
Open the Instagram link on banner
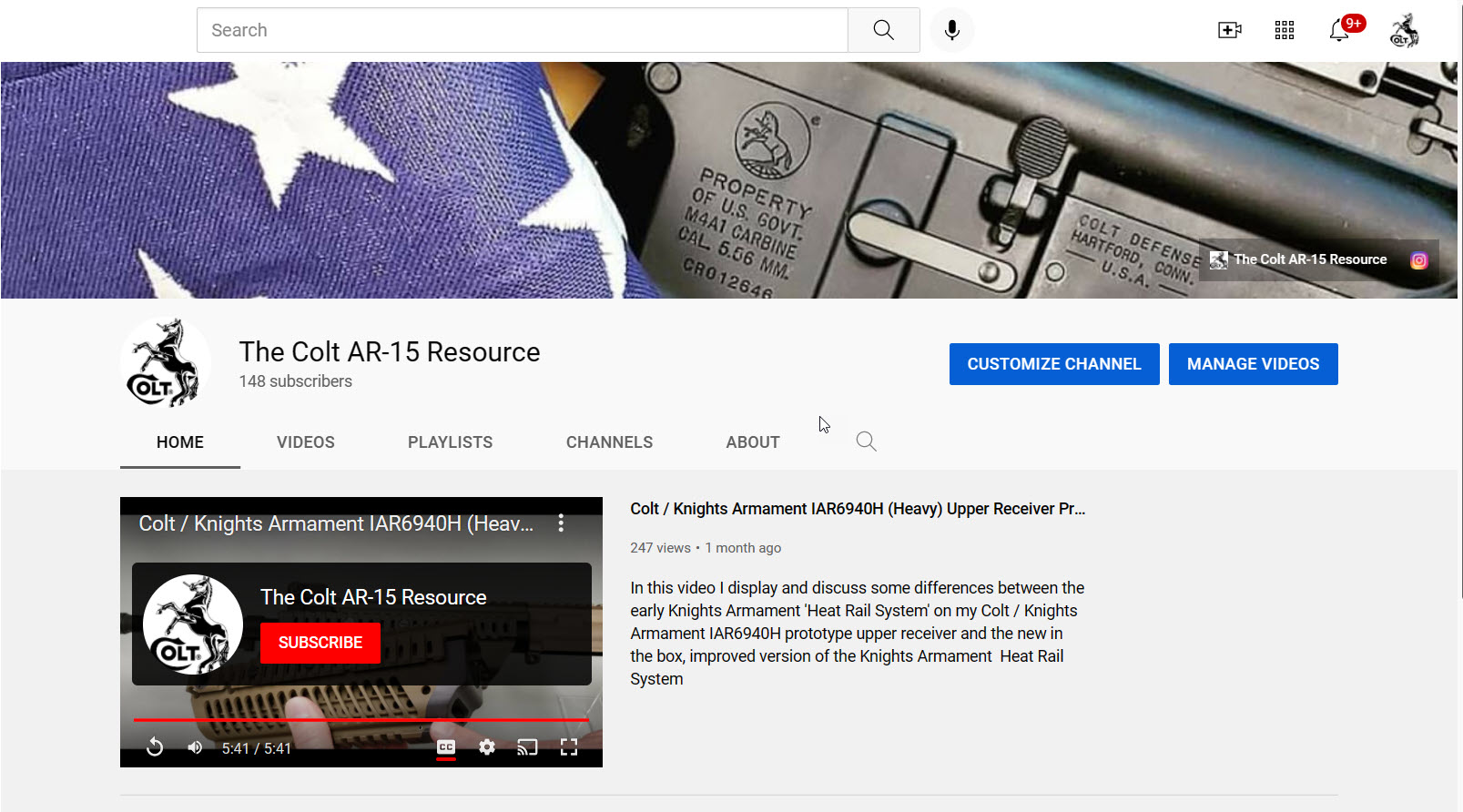point(1418,260)
